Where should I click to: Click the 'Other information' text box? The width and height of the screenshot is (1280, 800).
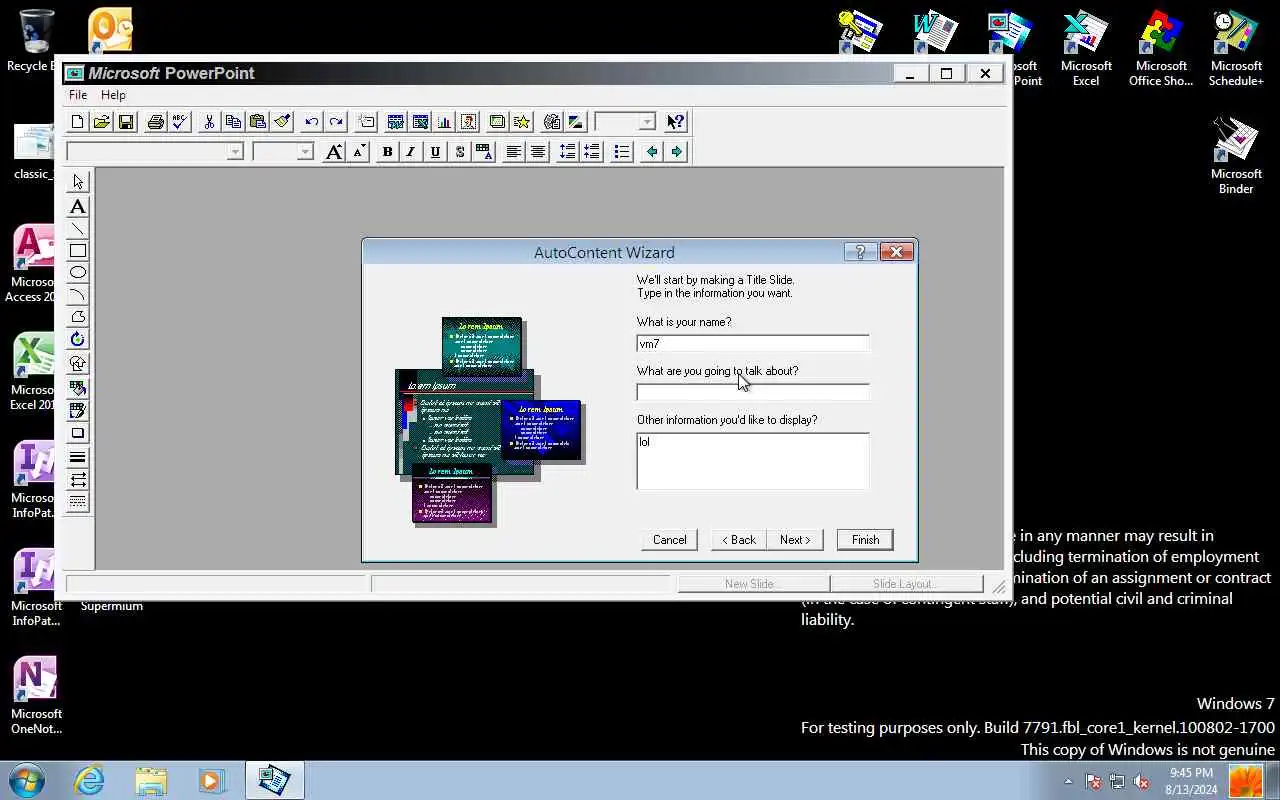click(753, 462)
